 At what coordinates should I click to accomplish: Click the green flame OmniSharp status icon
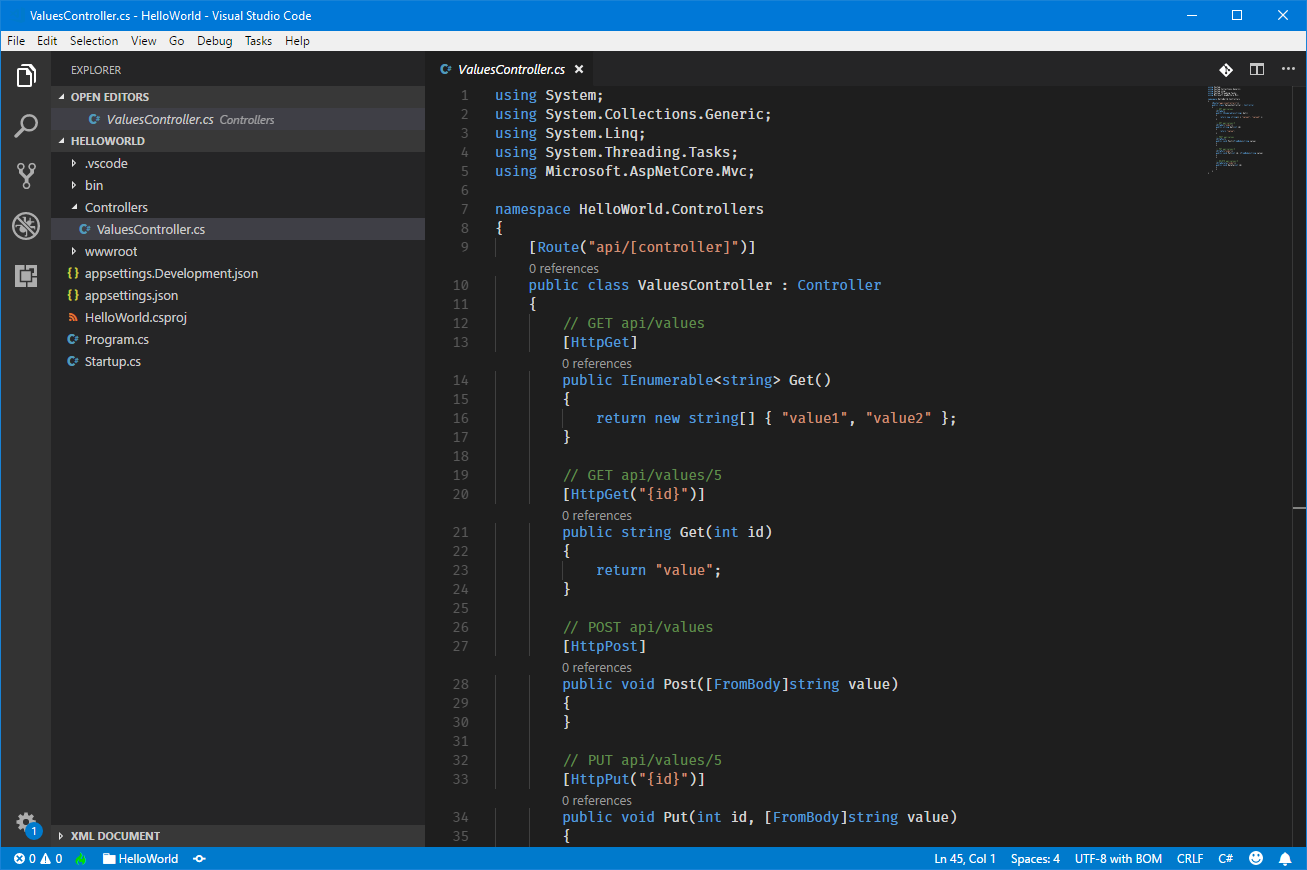click(81, 858)
